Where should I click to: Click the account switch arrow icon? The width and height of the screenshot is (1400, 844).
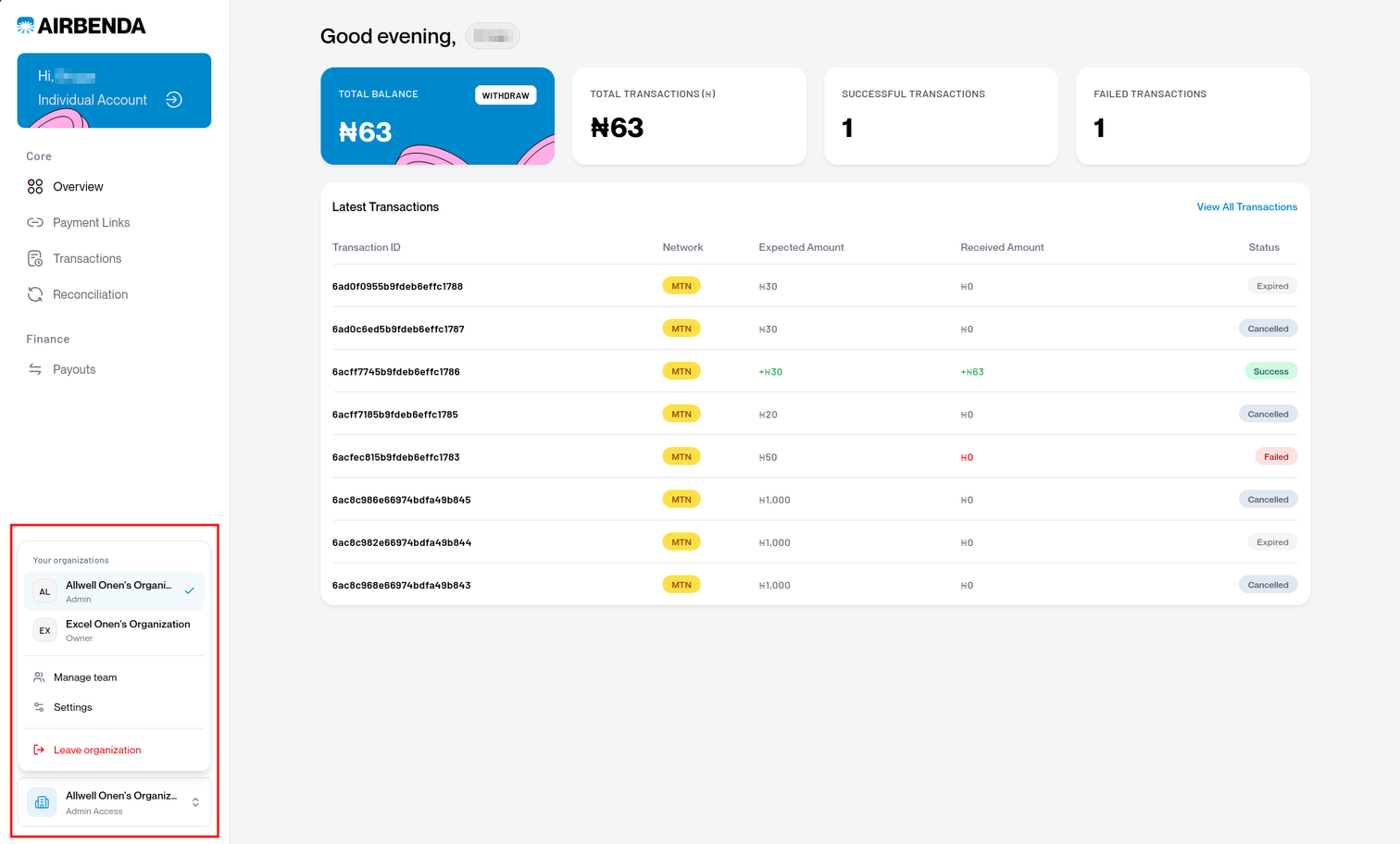174,99
